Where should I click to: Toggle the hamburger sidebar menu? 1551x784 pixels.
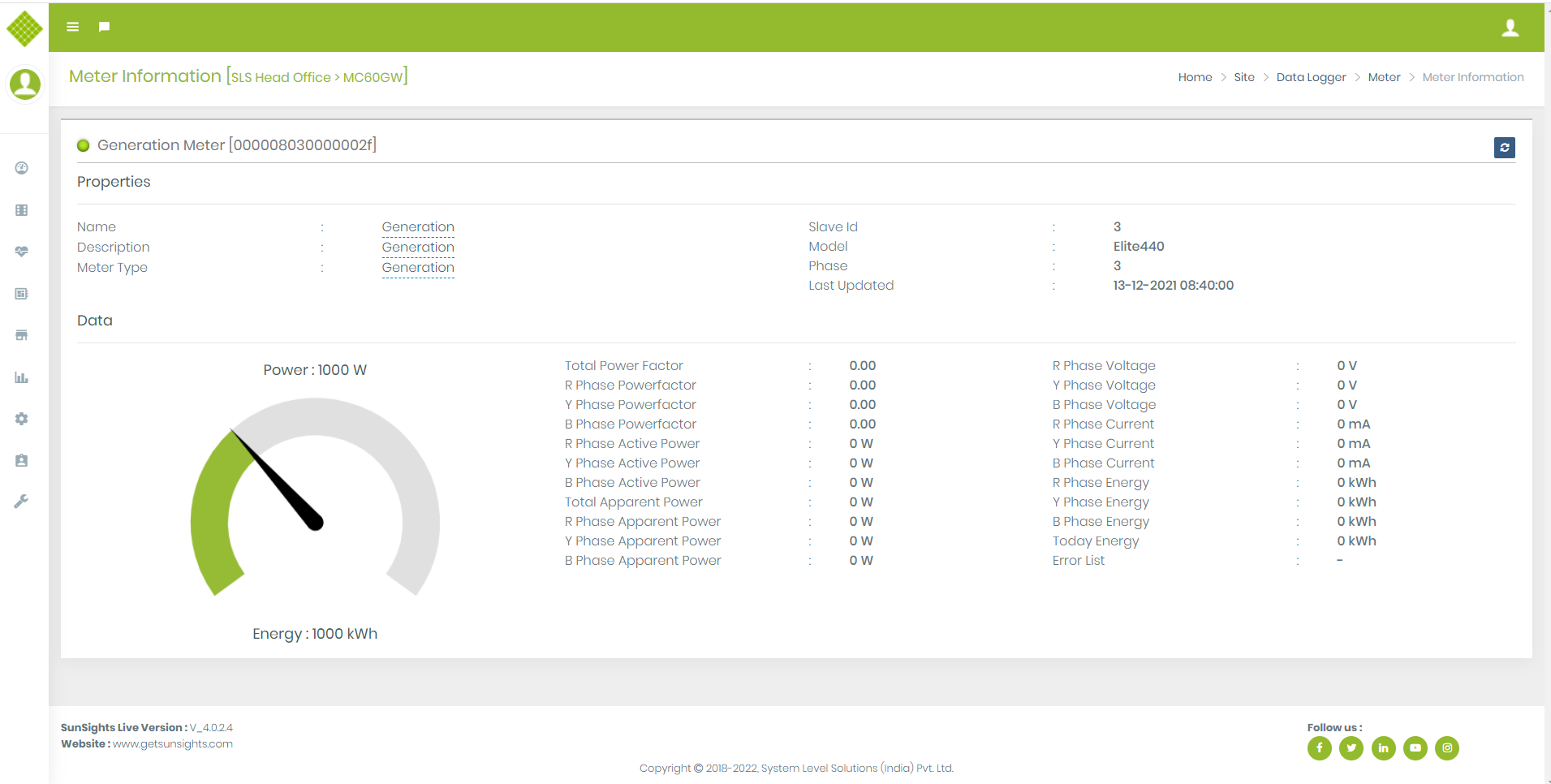coord(73,27)
